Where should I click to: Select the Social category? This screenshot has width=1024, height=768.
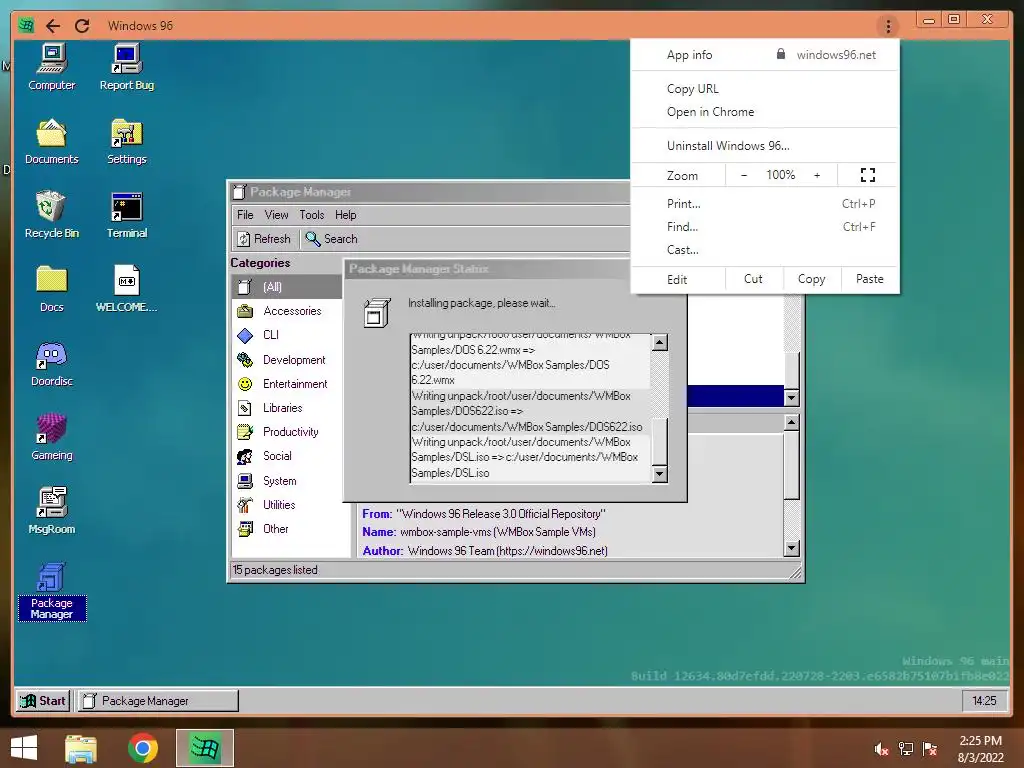point(286,456)
